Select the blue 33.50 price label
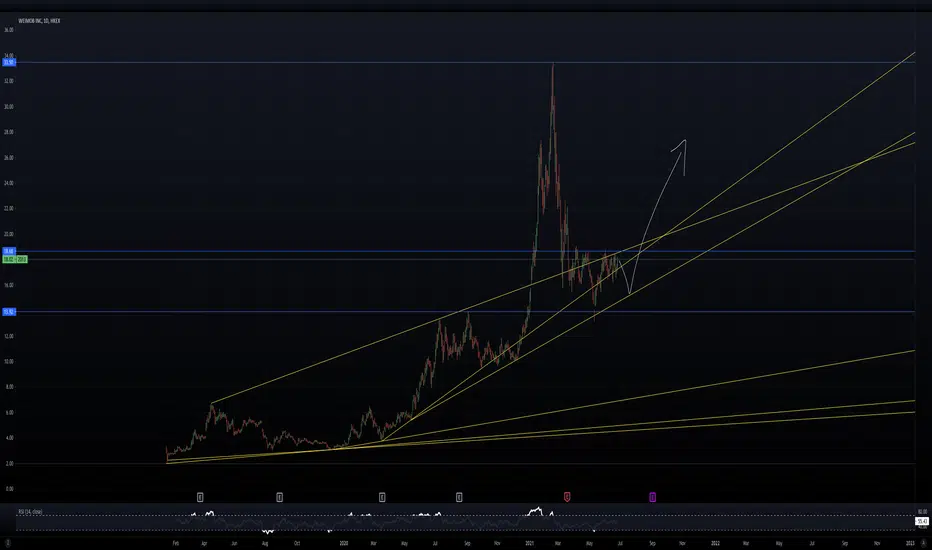The height and width of the screenshot is (550, 932). pos(9,62)
